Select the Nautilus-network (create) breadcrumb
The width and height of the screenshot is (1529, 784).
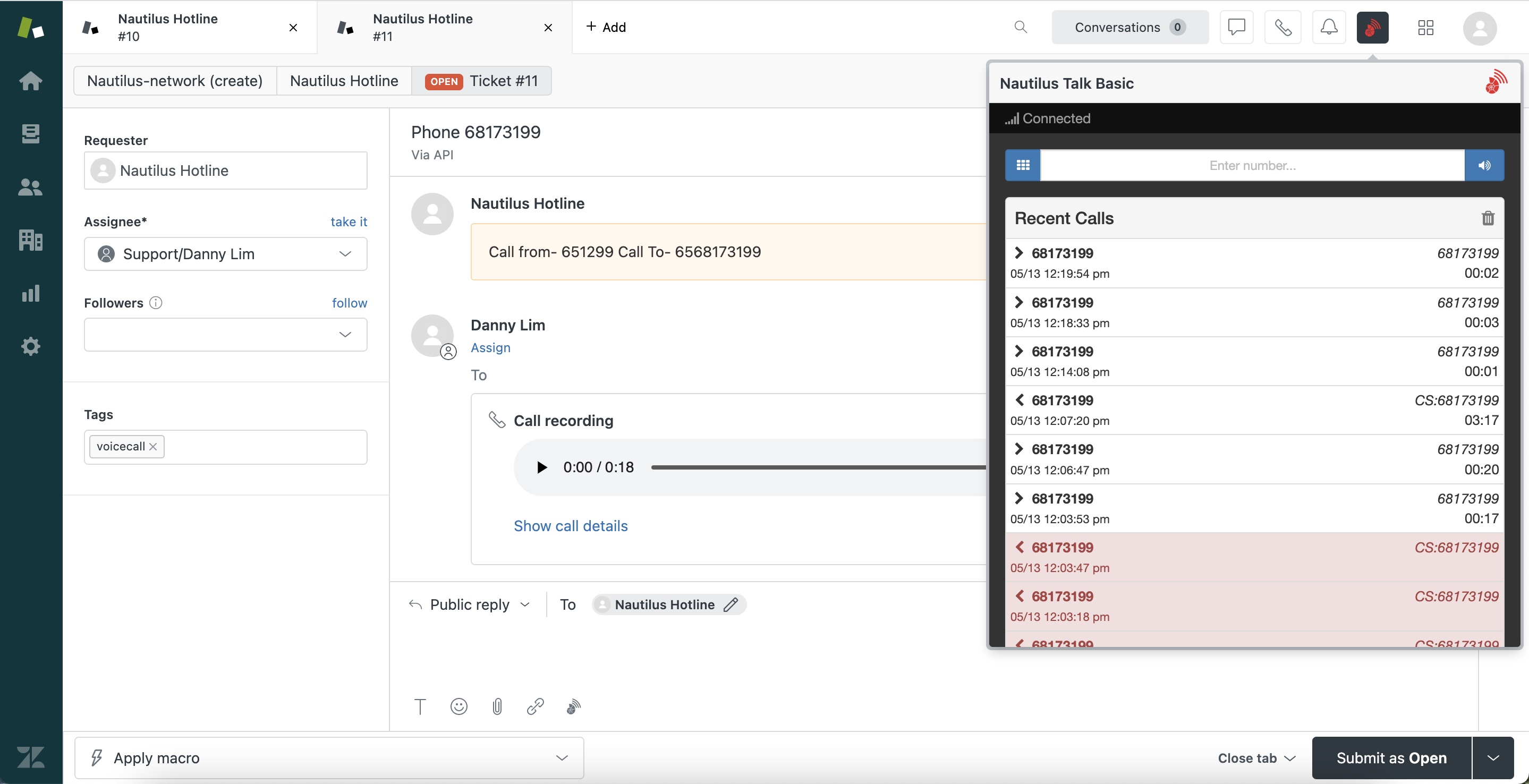[175, 81]
